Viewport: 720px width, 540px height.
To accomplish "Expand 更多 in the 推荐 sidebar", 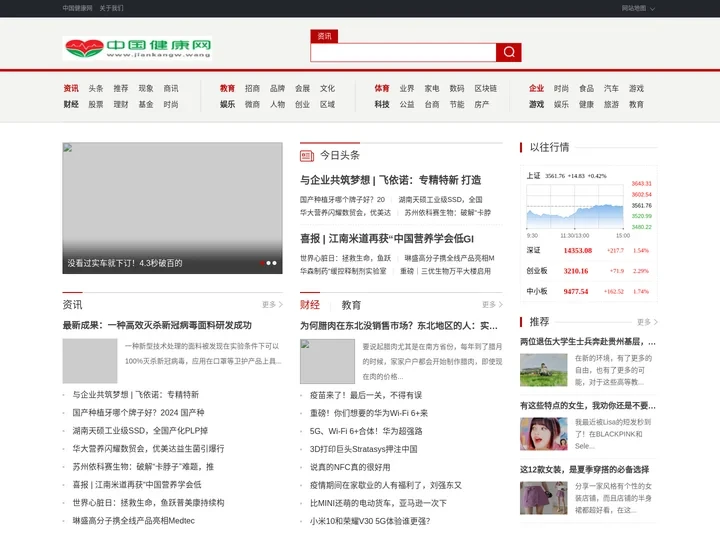I will point(647,322).
